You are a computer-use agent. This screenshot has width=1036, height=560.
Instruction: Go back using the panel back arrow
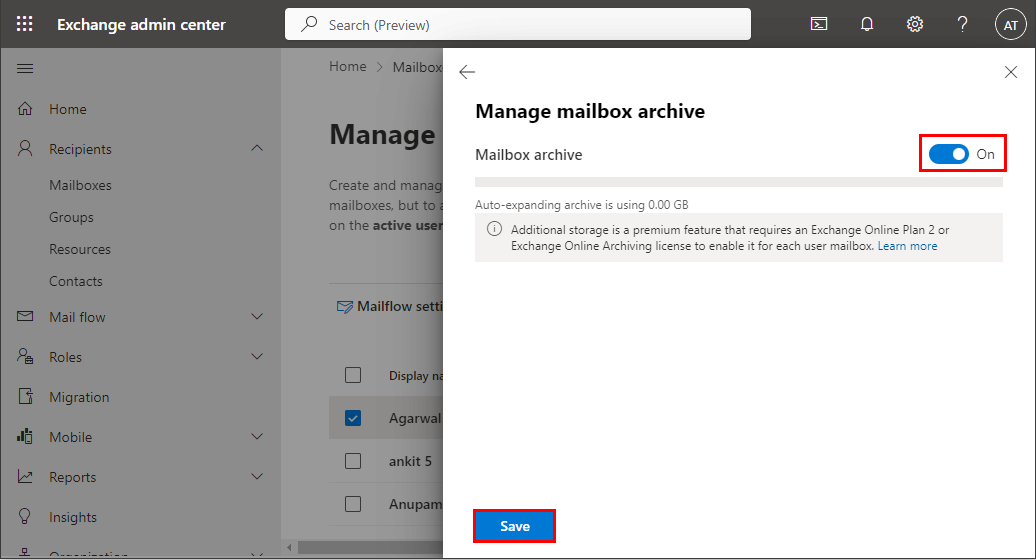pyautogui.click(x=467, y=72)
